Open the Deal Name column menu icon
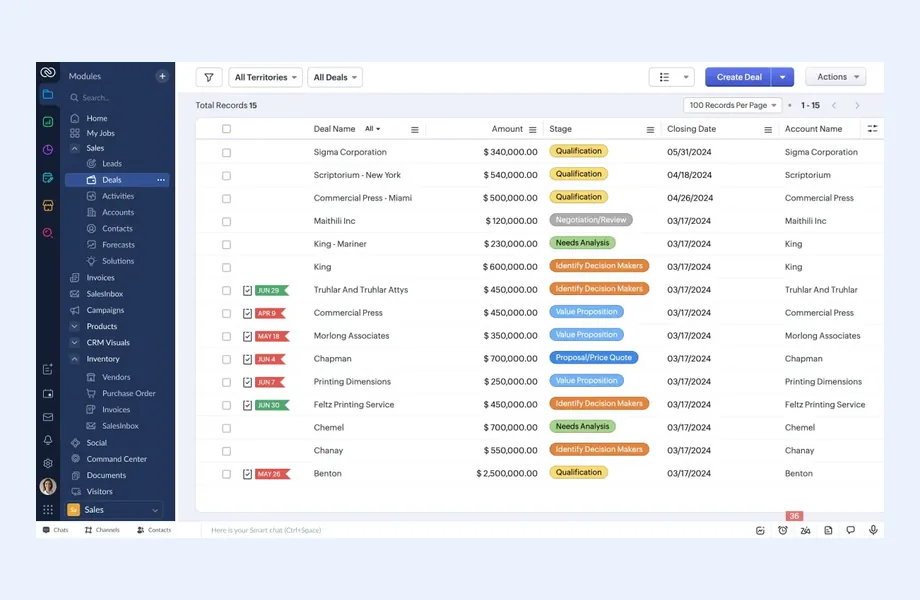This screenshot has width=920, height=600. (414, 130)
